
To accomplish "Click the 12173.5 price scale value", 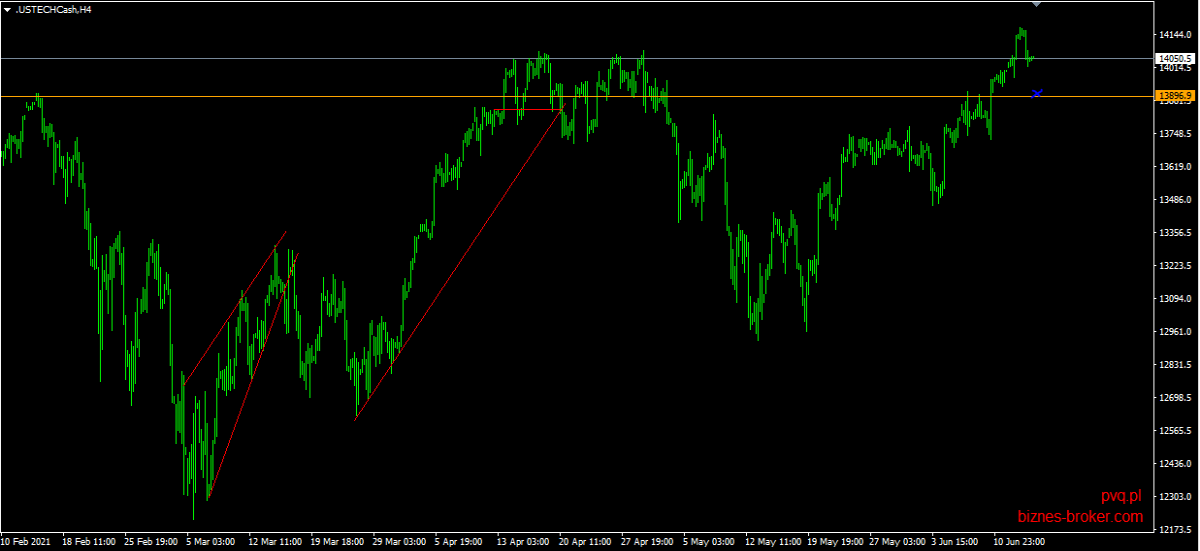I will (1174, 530).
